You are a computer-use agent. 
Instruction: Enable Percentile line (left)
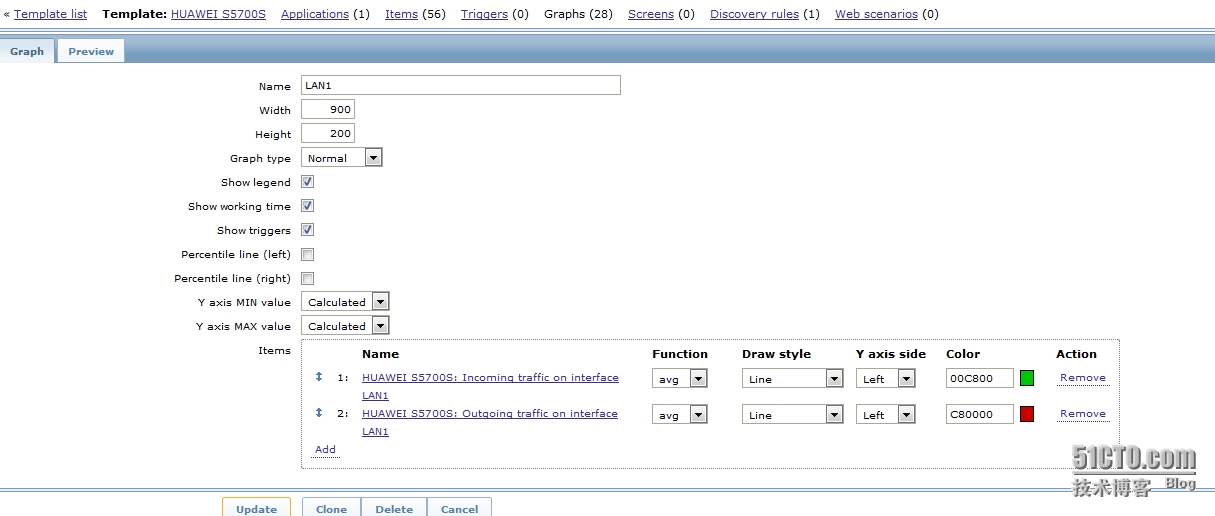coord(308,254)
